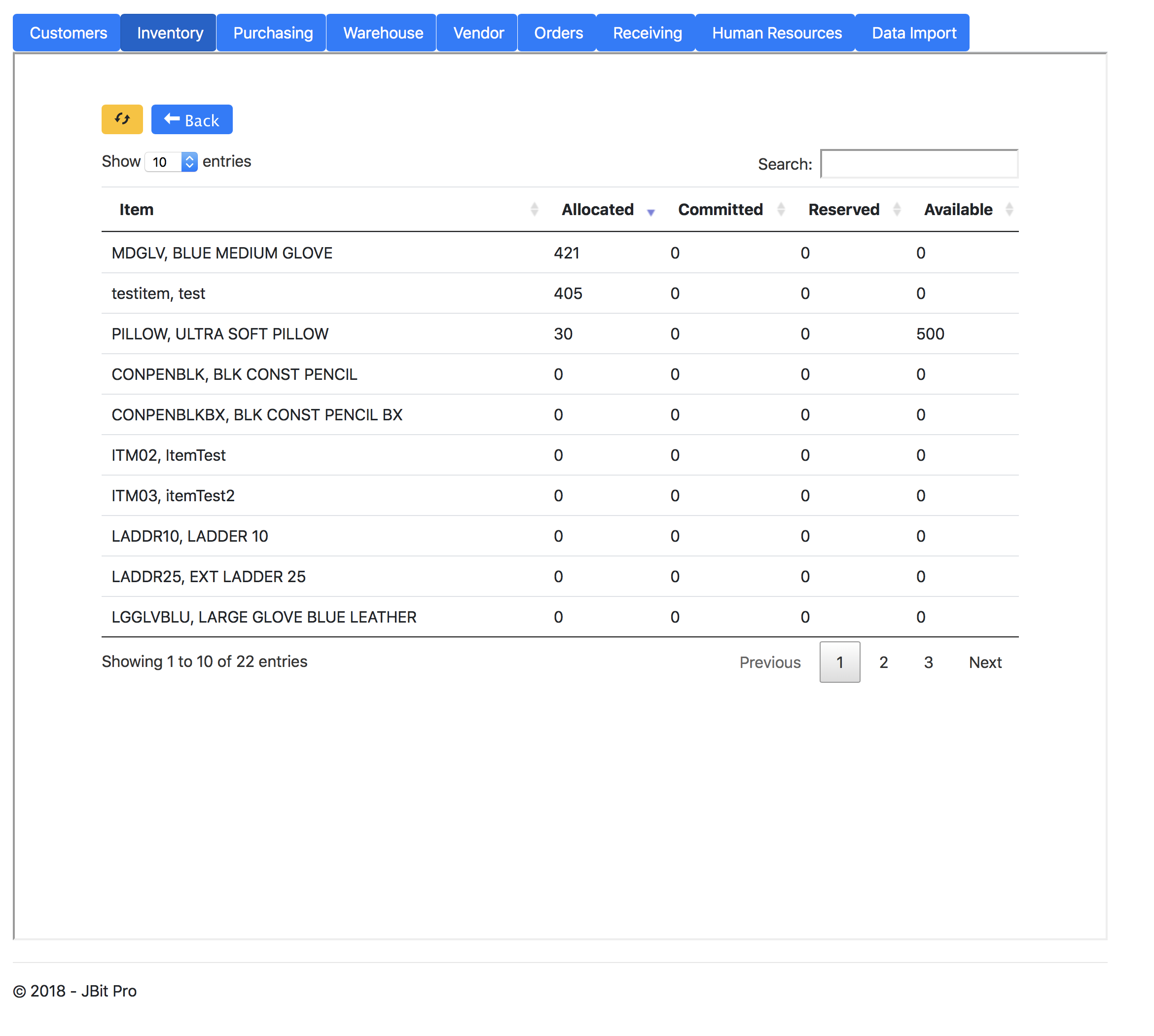Image resolution: width=1154 pixels, height=1036 pixels.
Task: Click the Committed column header text
Action: click(720, 210)
